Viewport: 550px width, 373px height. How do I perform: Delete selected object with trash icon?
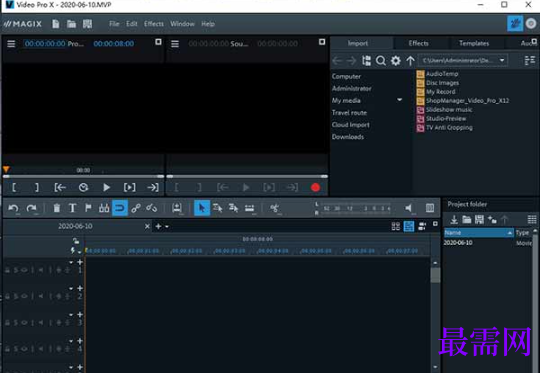[56, 208]
